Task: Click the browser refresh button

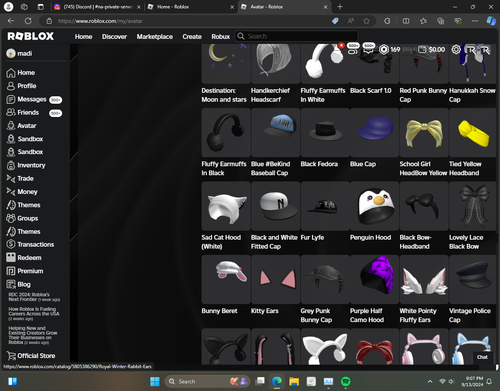Action: click(28, 21)
